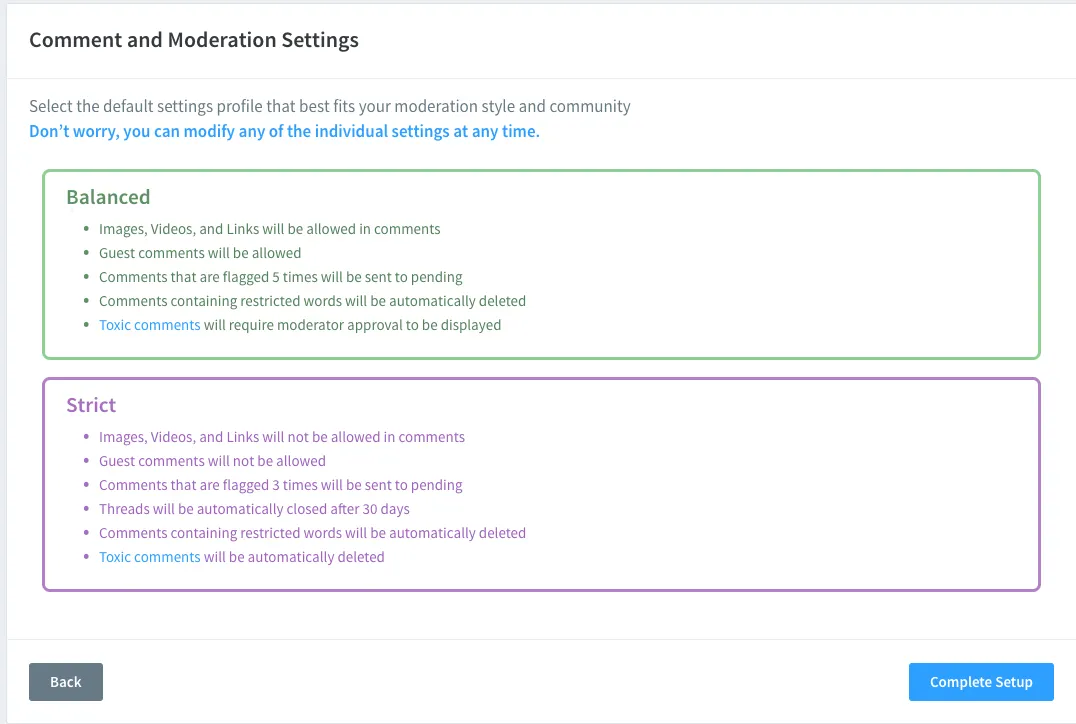Choose the 'flagged 3 times' rule line
The width and height of the screenshot is (1076, 724).
[280, 485]
